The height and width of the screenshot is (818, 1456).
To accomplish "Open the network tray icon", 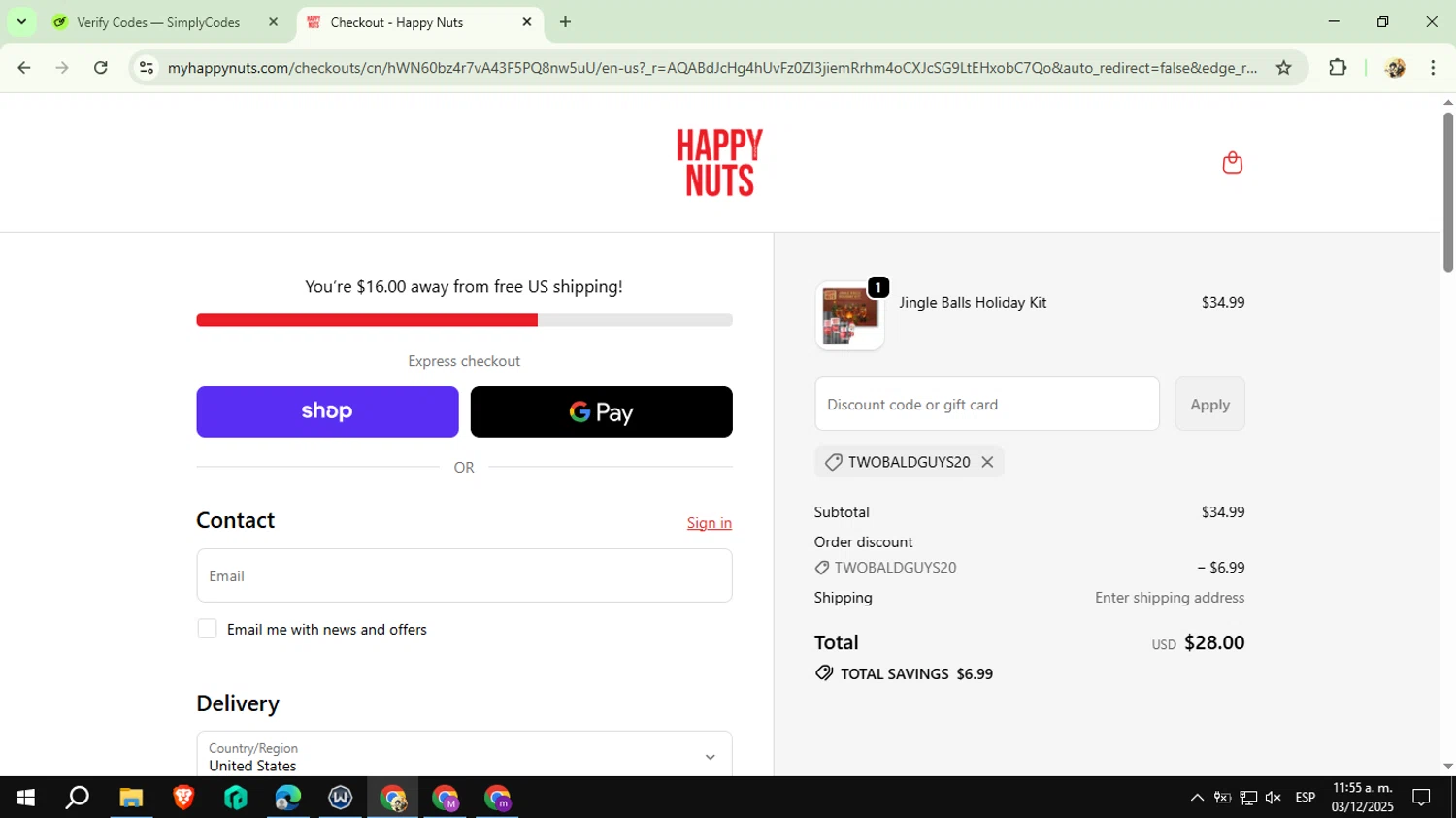I will point(1248,798).
